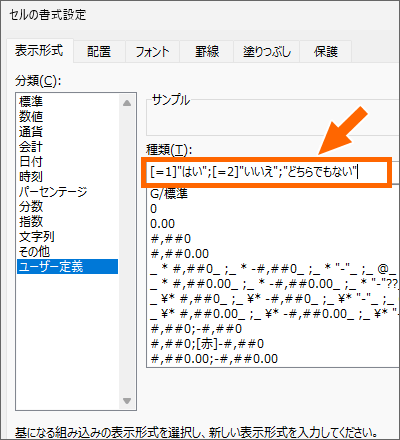The width and height of the screenshot is (400, 440).
Task: Choose the #,##0;-#,##0 format
Action: pos(273,329)
